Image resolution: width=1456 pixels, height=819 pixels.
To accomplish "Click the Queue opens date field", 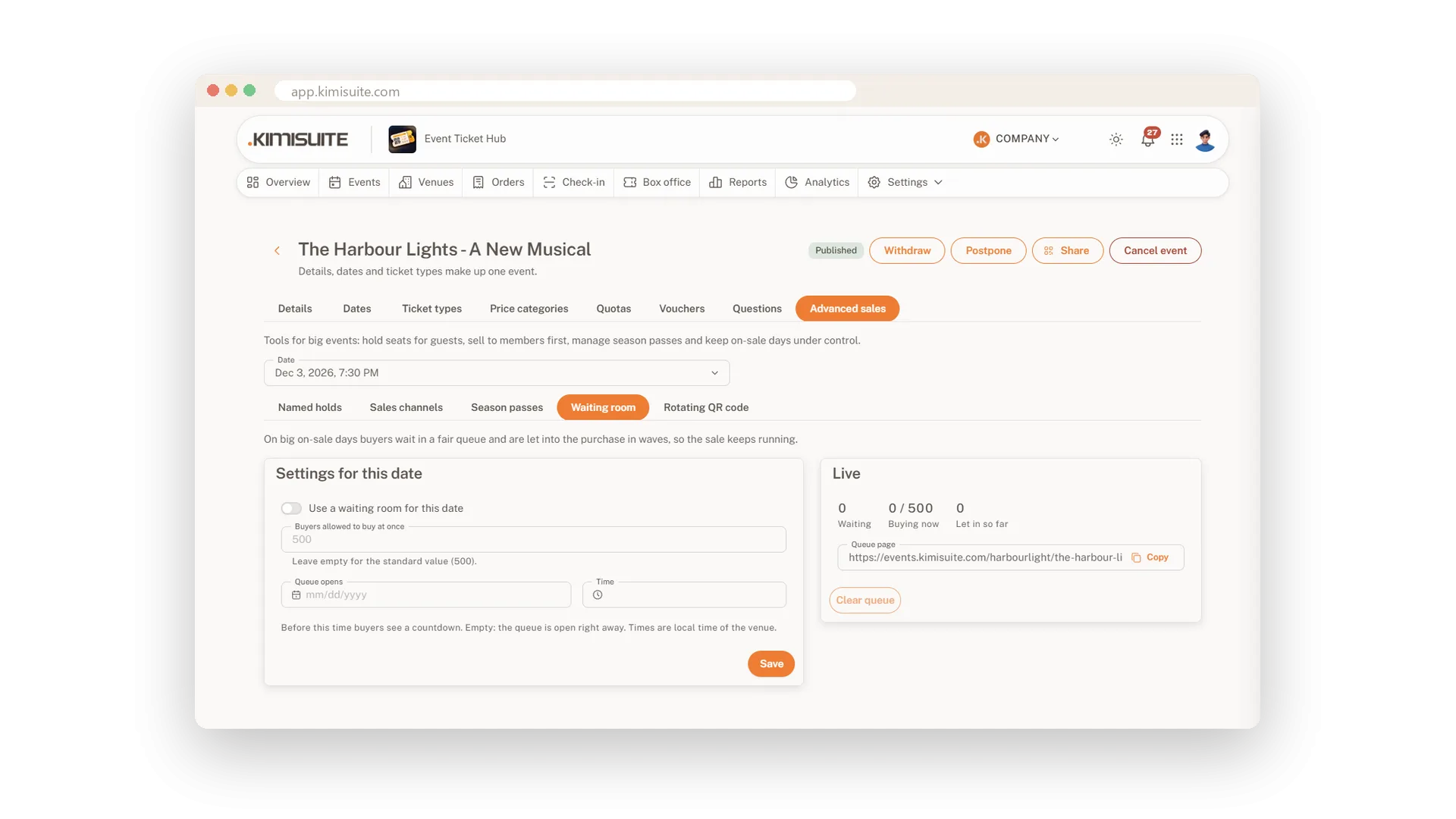I will click(x=425, y=595).
